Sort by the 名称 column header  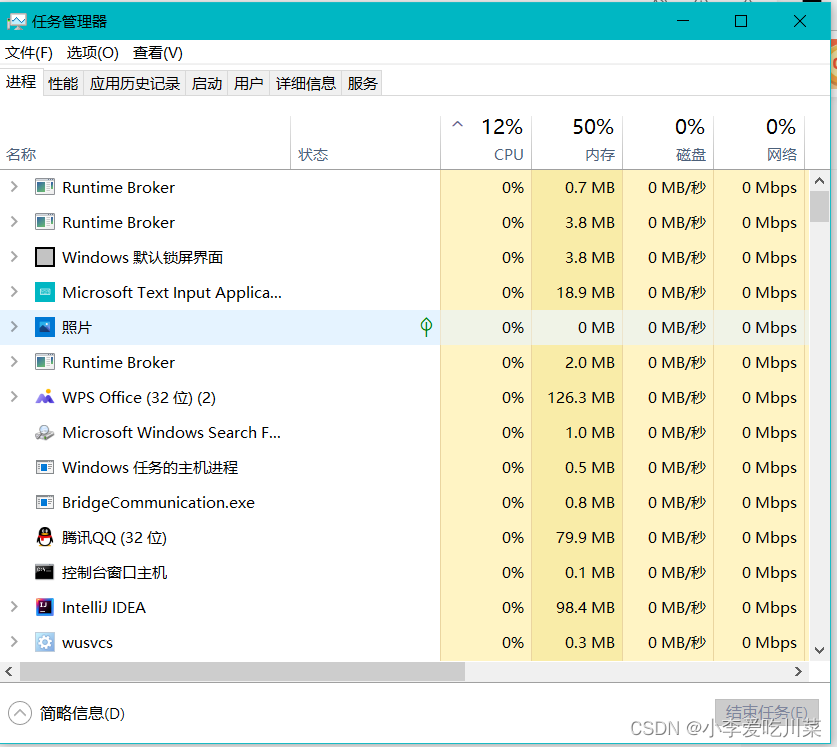tap(145, 143)
